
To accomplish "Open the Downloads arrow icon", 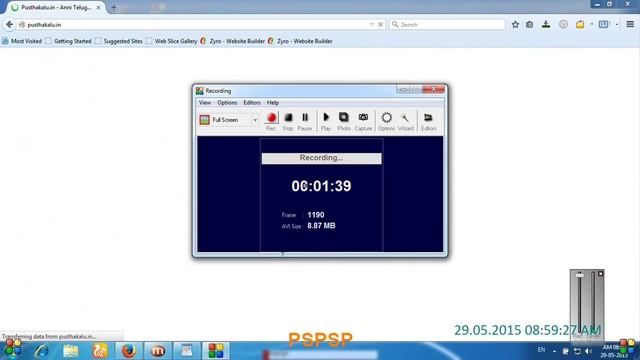I will pos(546,24).
